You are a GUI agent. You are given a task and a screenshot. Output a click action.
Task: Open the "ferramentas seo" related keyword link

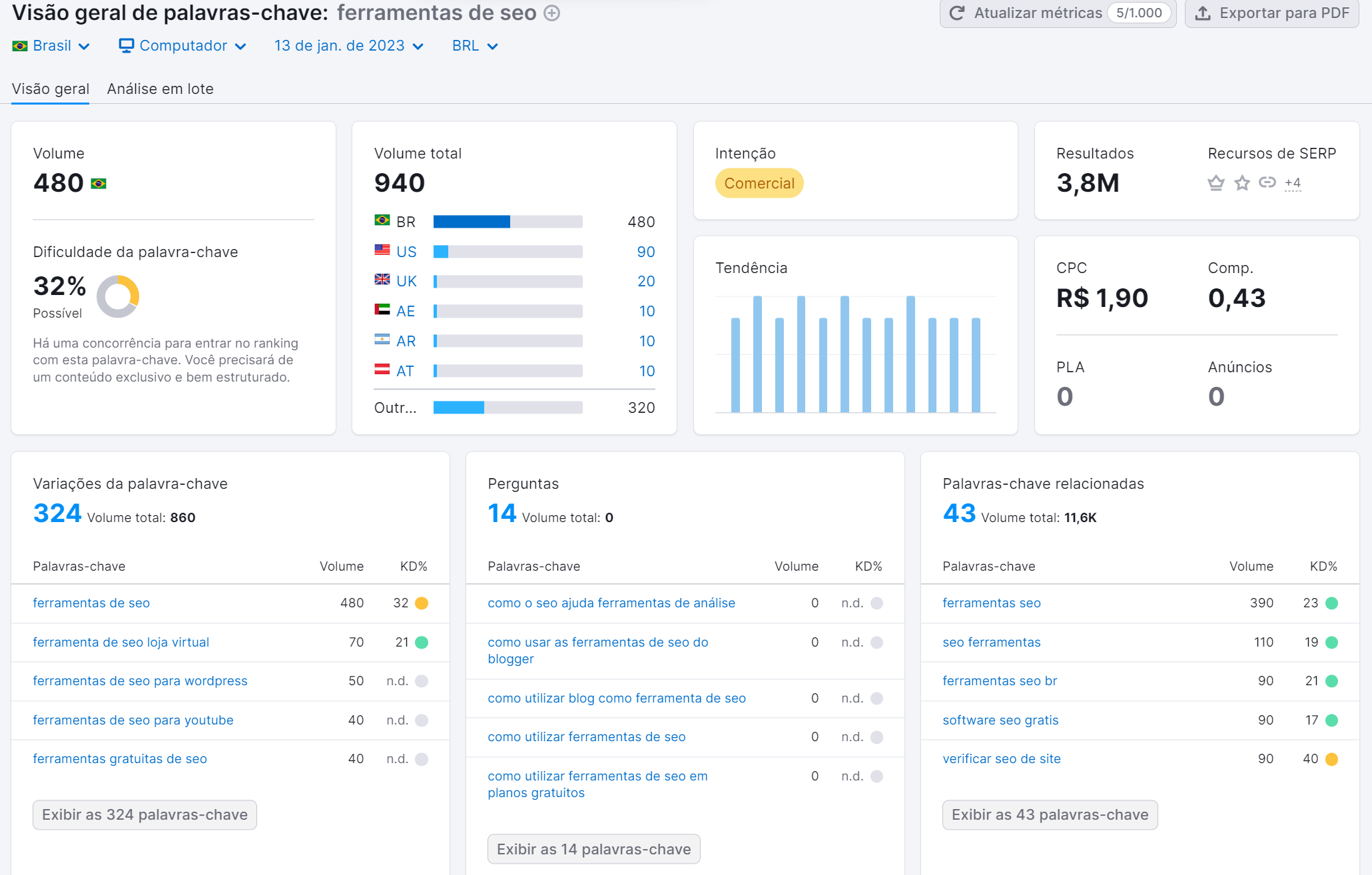point(991,603)
